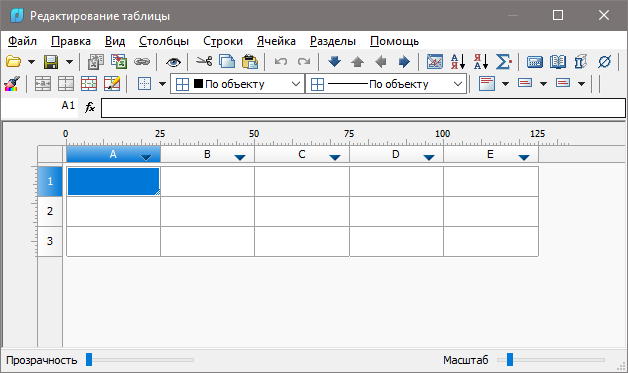This screenshot has height=373, width=628.
Task: Click the calculator icon in toolbar
Action: coord(535,62)
